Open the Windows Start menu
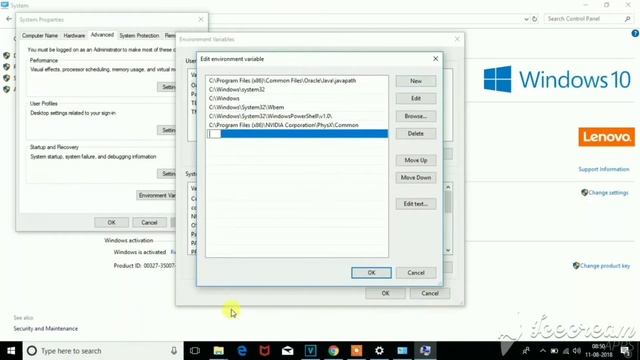Image resolution: width=640 pixels, height=360 pixels. click(11, 351)
